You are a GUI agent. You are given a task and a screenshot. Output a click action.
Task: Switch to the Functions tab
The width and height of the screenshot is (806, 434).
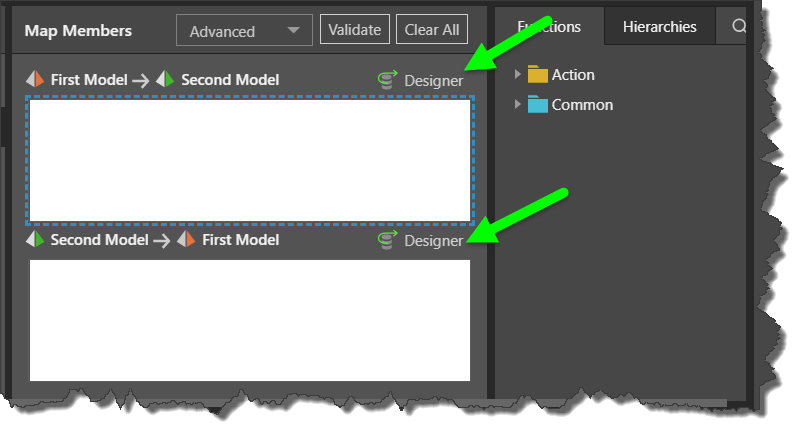[x=550, y=27]
